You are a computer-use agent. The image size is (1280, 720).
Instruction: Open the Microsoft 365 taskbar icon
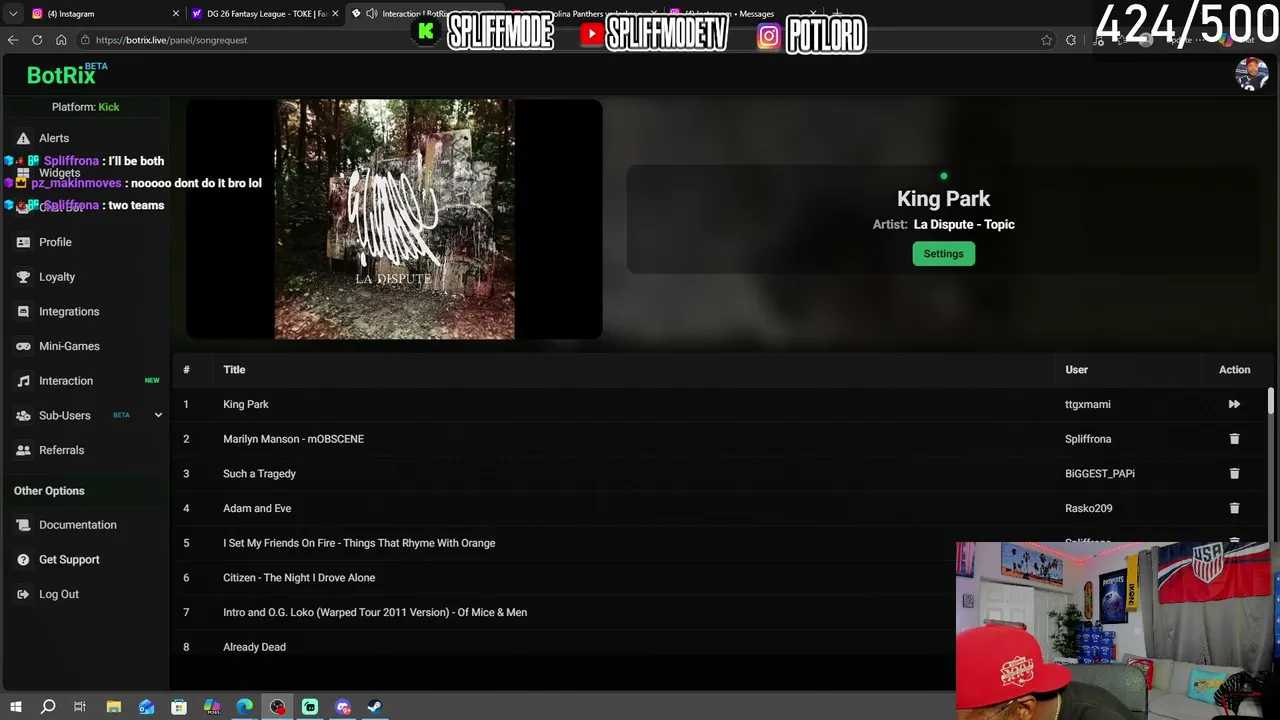click(212, 707)
